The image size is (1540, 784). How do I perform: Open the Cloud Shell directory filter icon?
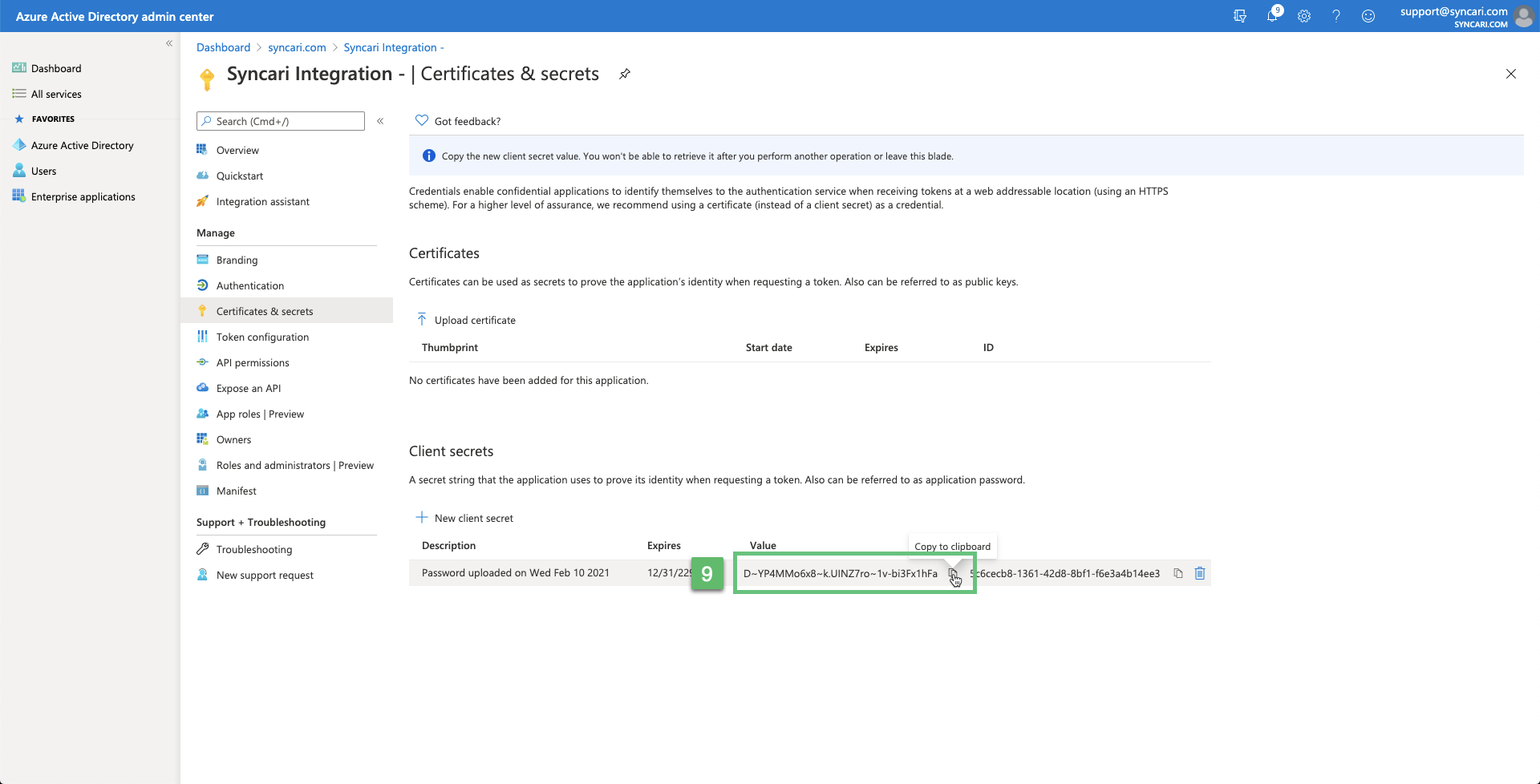click(1240, 16)
